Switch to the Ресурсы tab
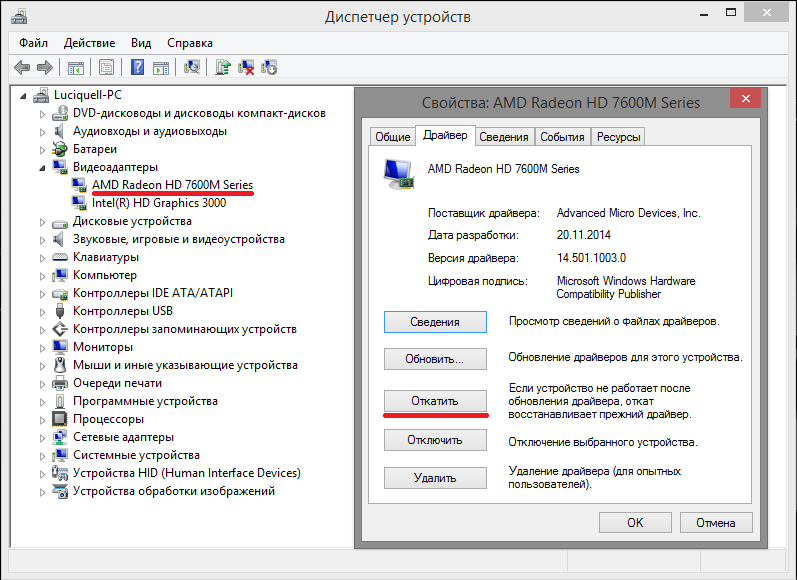 618,137
